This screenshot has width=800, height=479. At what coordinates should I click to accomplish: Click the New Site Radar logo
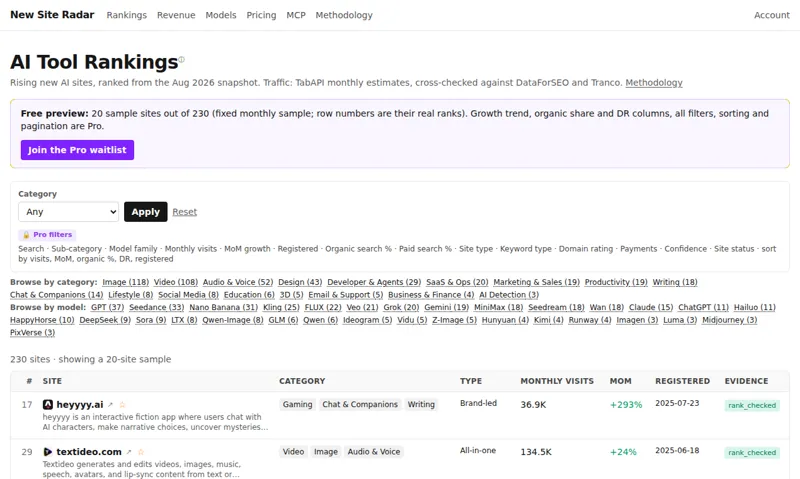coord(52,15)
